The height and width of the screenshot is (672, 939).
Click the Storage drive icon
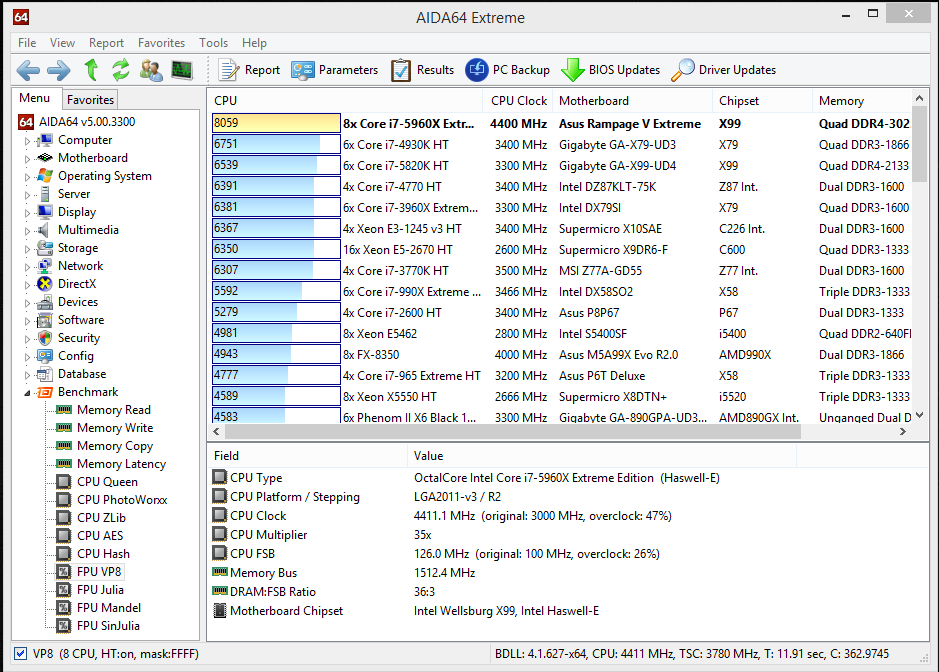[x=45, y=248]
